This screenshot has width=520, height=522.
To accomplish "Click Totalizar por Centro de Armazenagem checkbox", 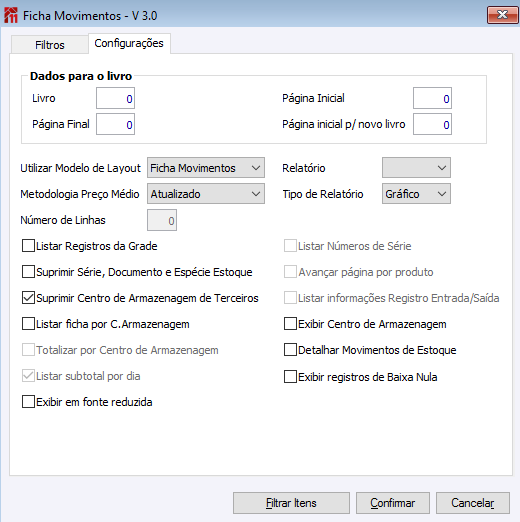I will pos(28,350).
